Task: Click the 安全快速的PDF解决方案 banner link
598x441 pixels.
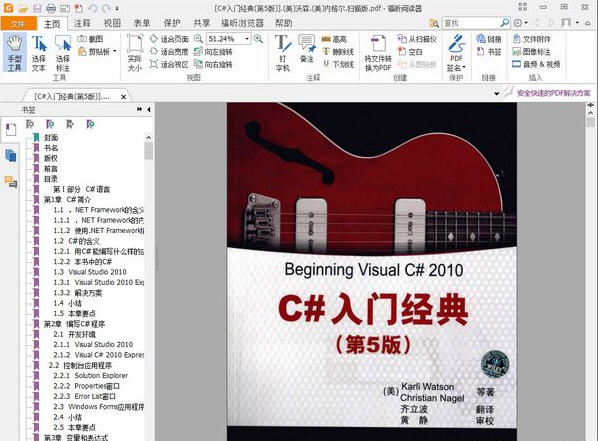Action: (x=554, y=93)
